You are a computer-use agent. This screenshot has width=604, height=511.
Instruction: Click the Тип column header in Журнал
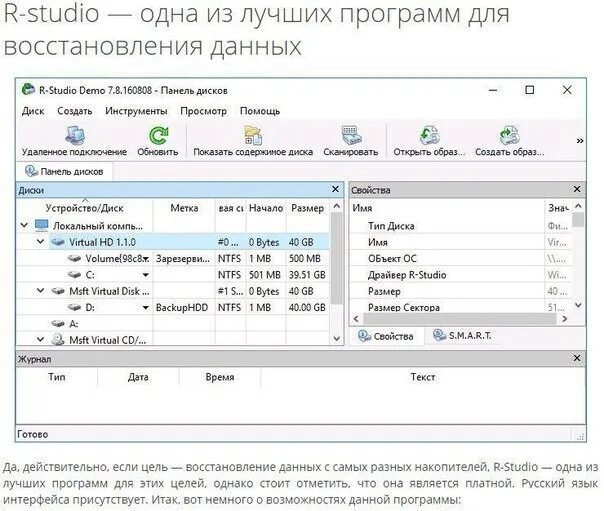(57, 377)
